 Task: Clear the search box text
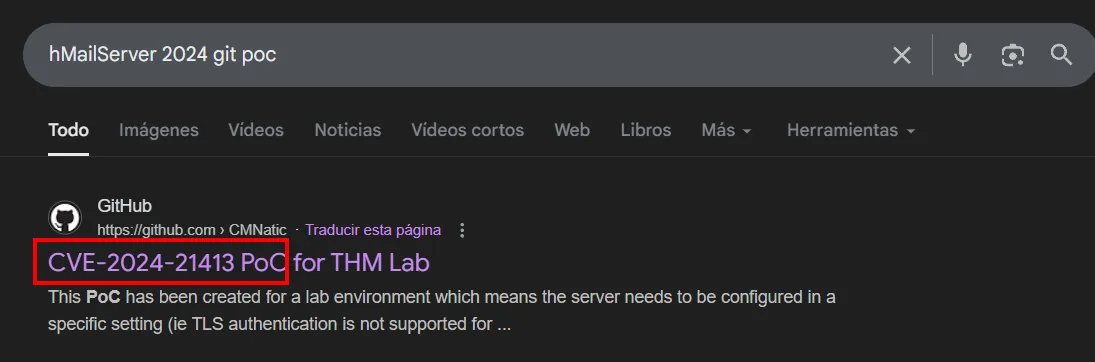[x=902, y=55]
